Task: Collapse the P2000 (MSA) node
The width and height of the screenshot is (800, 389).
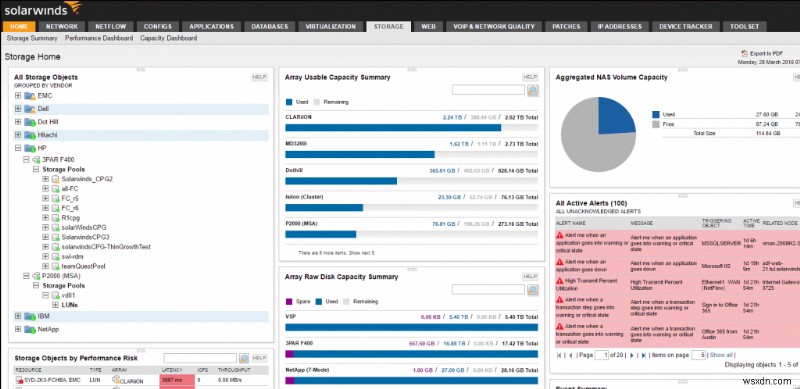Action: coord(27,276)
